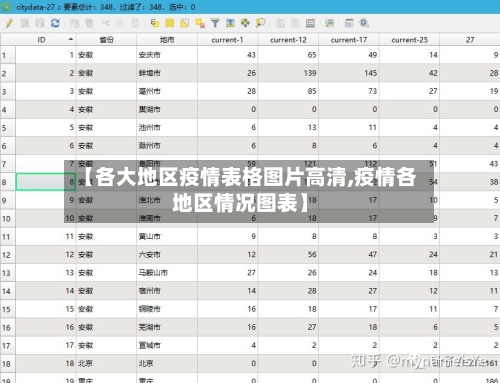The height and width of the screenshot is (383, 500).
Task: Click the 池州市 city cell
Action: point(167,128)
